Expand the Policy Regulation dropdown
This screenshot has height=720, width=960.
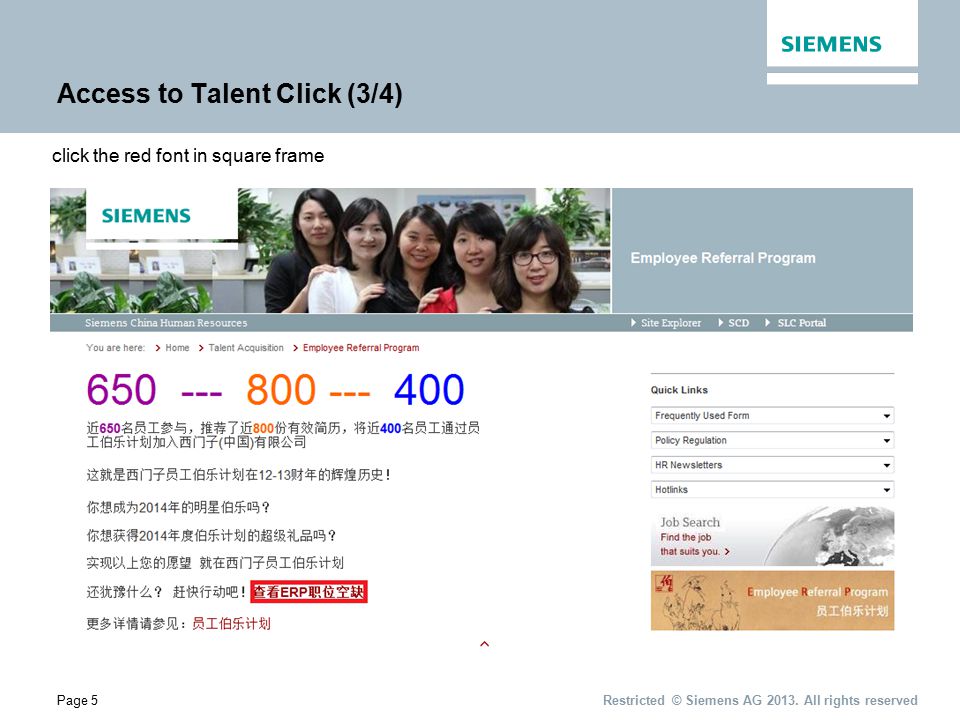[x=772, y=440]
